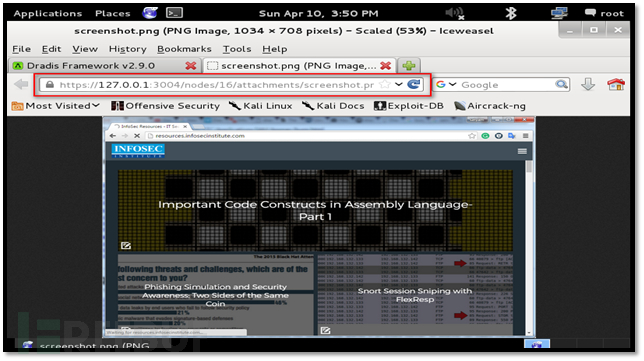
Task: Open the Offensive Security bookmark
Action: 166,106
